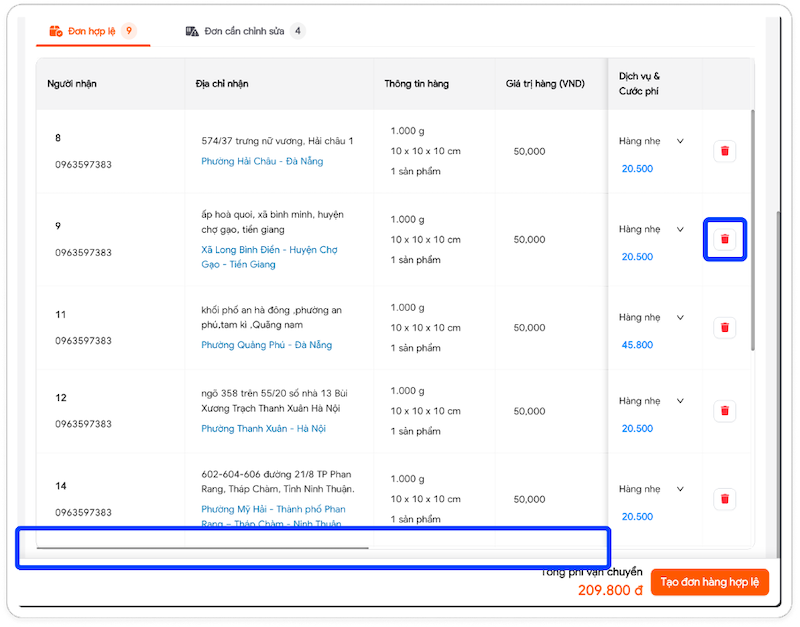Click Phường Hải Châu - Đà Nẵng link
This screenshot has width=800, height=627.
262,161
